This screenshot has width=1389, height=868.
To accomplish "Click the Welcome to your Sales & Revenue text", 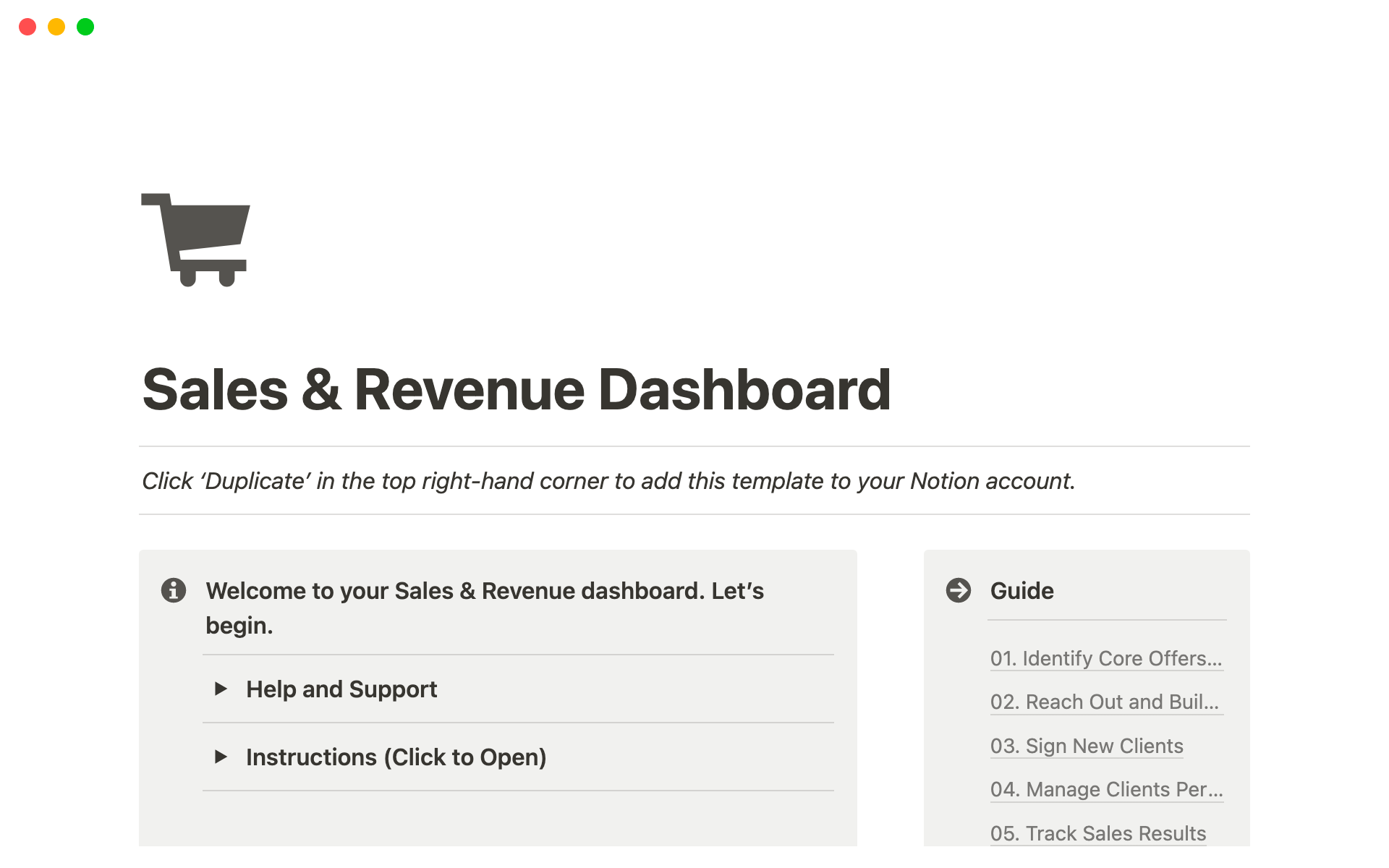I will [485, 591].
